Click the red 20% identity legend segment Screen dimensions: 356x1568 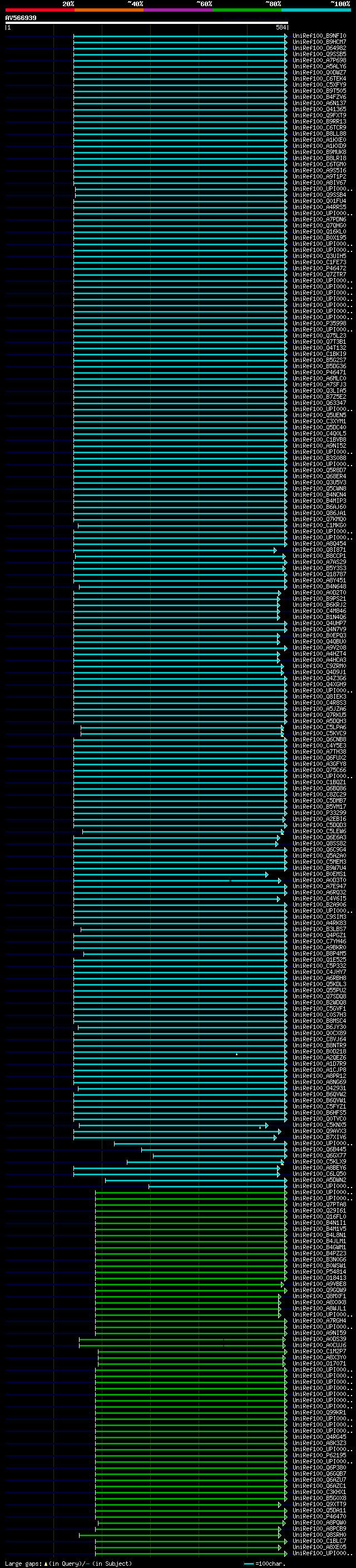coord(39,10)
